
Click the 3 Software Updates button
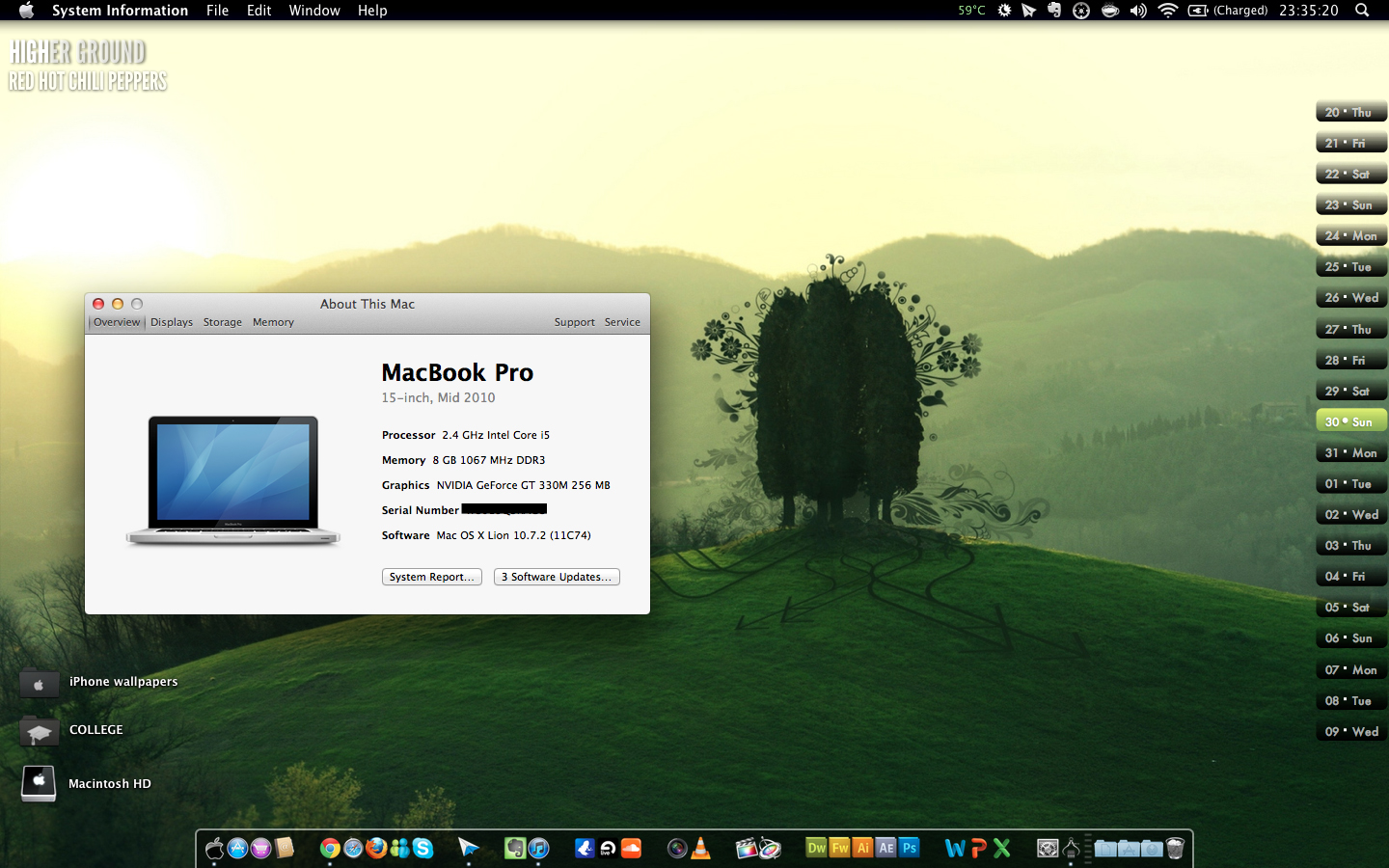pos(557,577)
